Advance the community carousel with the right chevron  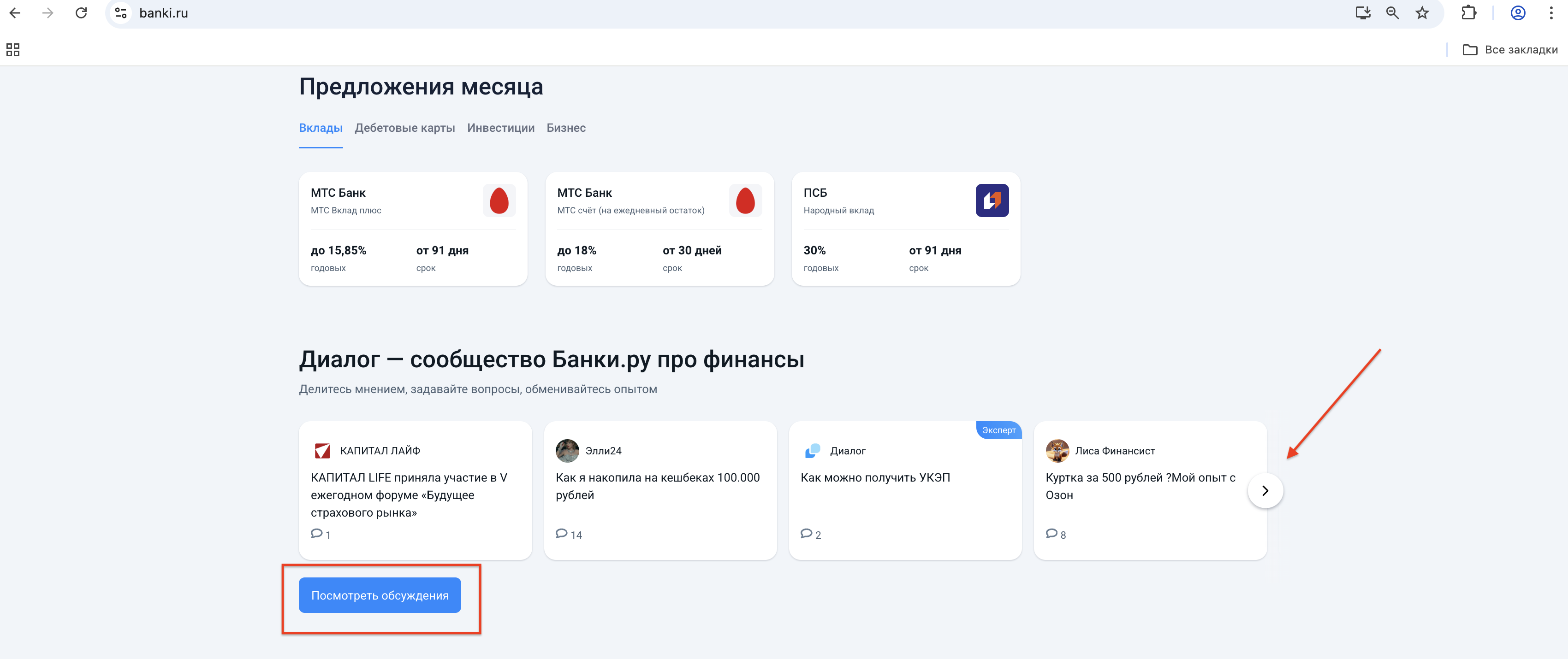pyautogui.click(x=1265, y=490)
